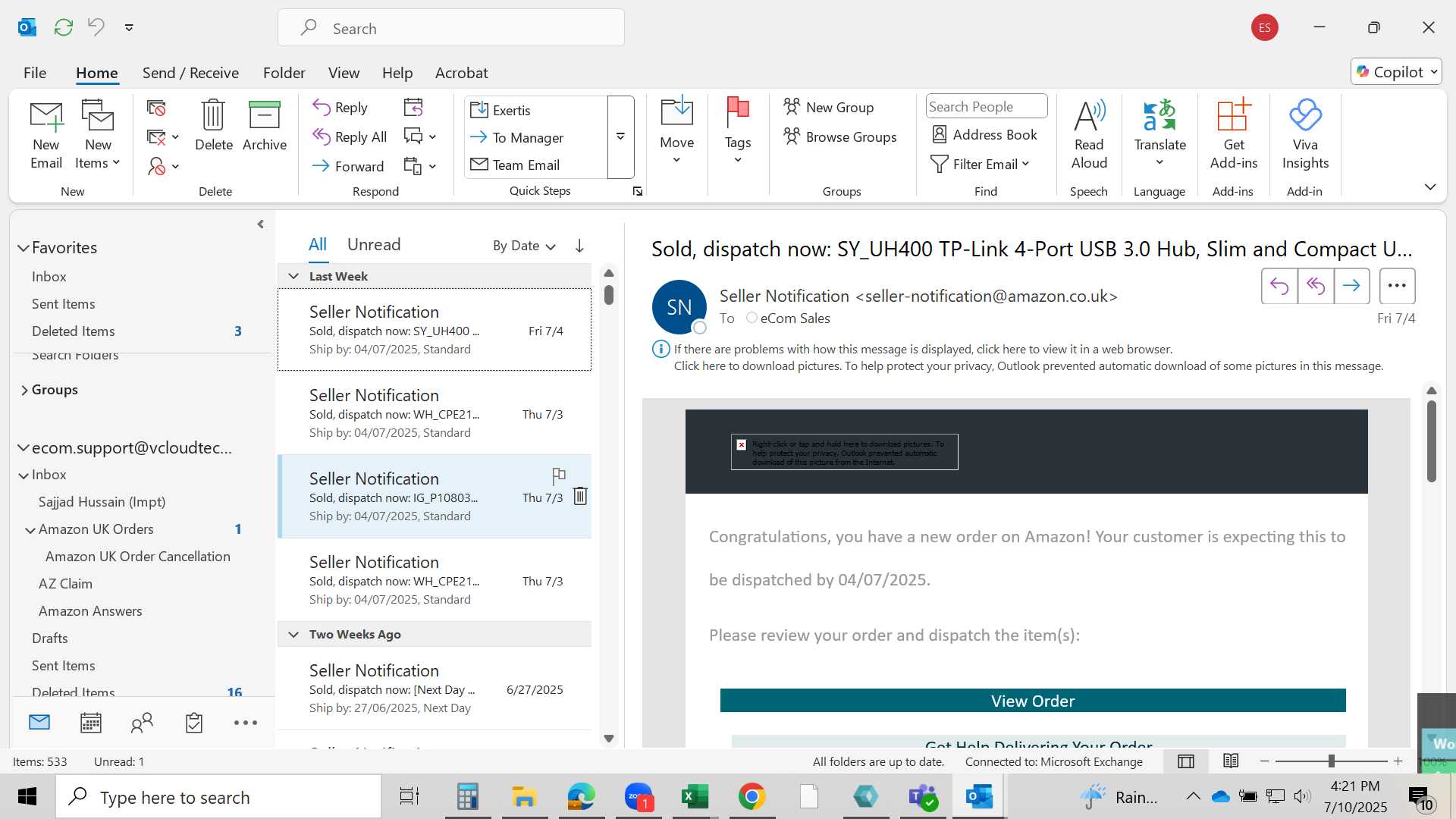Reverse sort order arrow in message list
Image resolution: width=1456 pixels, height=819 pixels.
point(579,246)
